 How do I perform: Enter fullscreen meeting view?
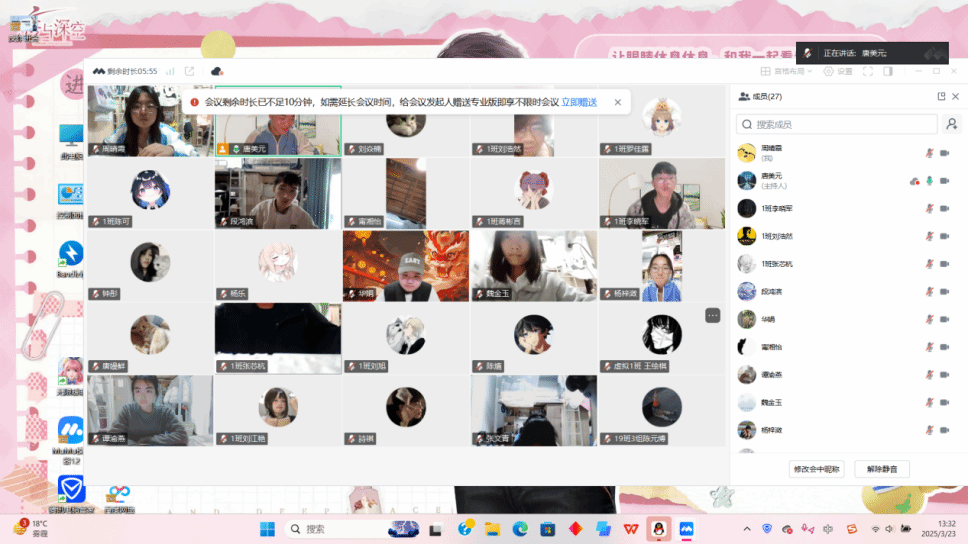[x=868, y=72]
